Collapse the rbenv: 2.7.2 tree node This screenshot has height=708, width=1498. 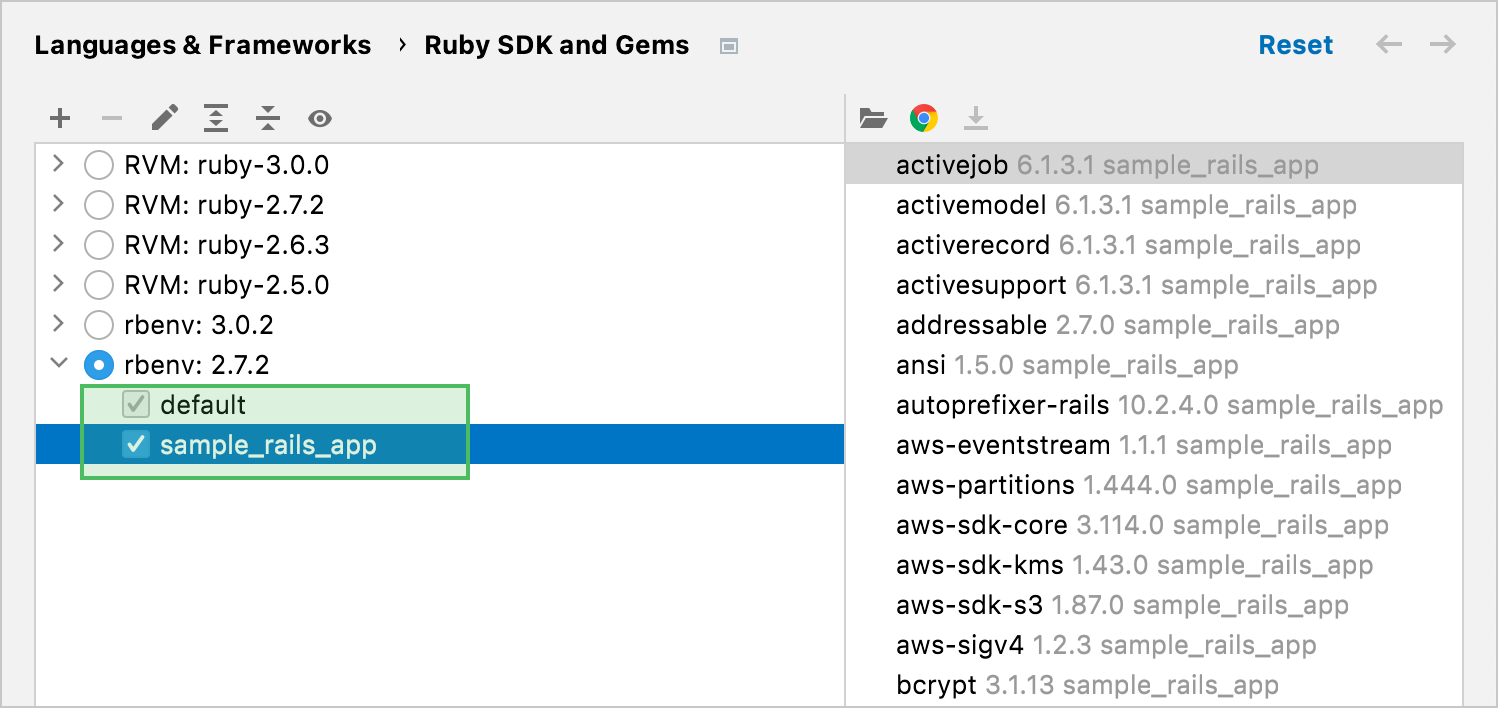(x=58, y=364)
